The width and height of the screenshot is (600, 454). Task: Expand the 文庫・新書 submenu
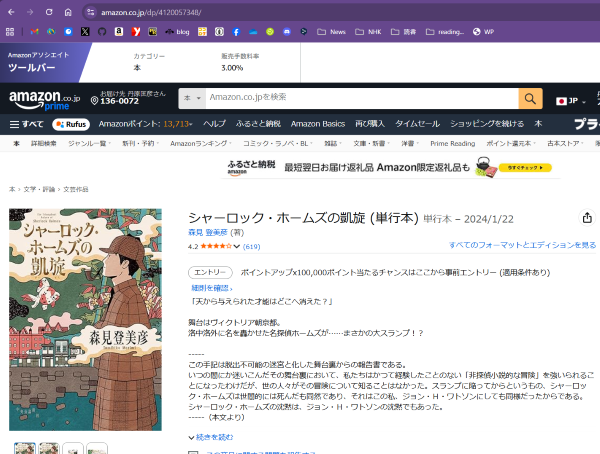[x=371, y=144]
